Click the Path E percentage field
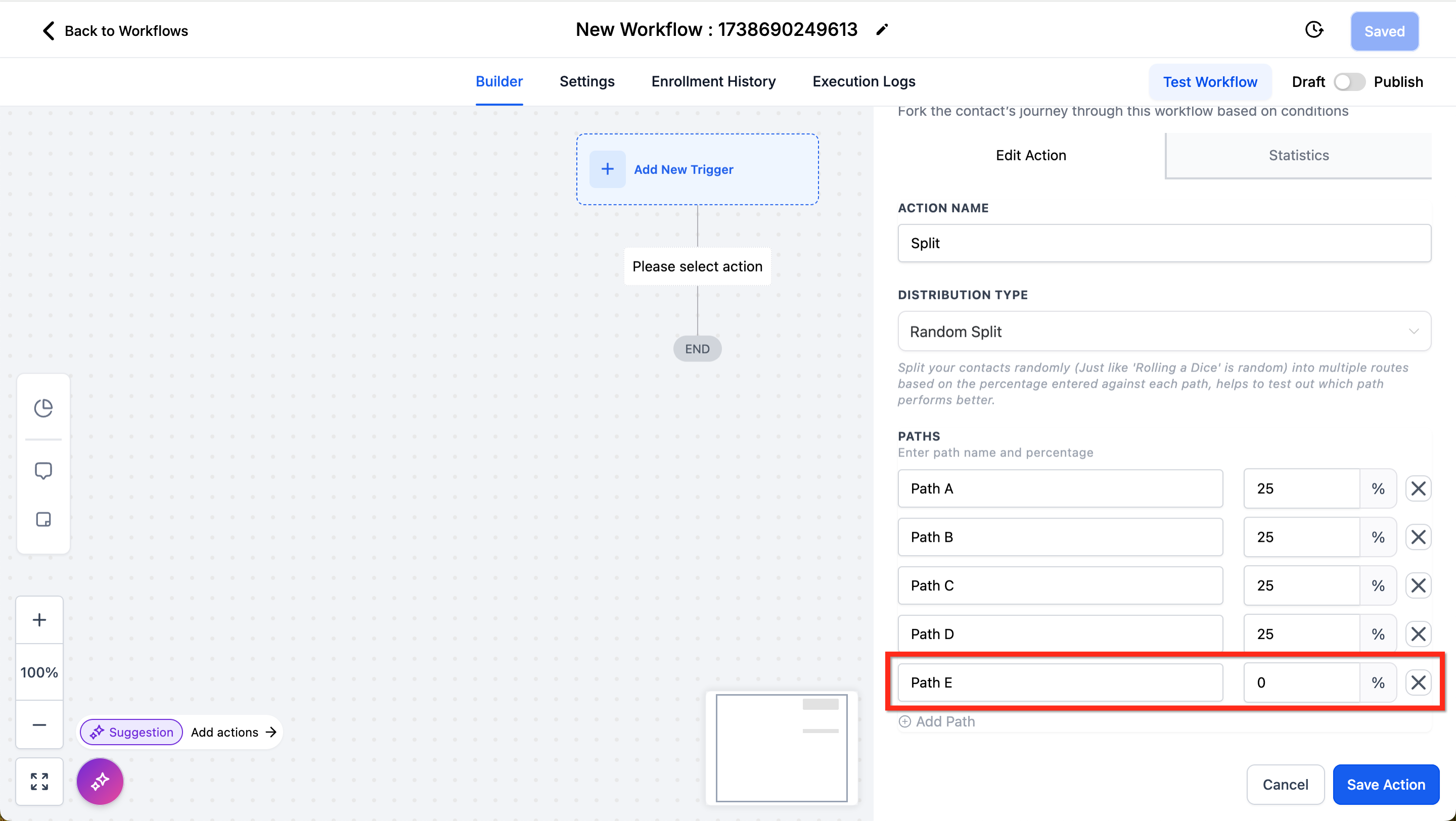The image size is (1456, 821). pos(1301,682)
